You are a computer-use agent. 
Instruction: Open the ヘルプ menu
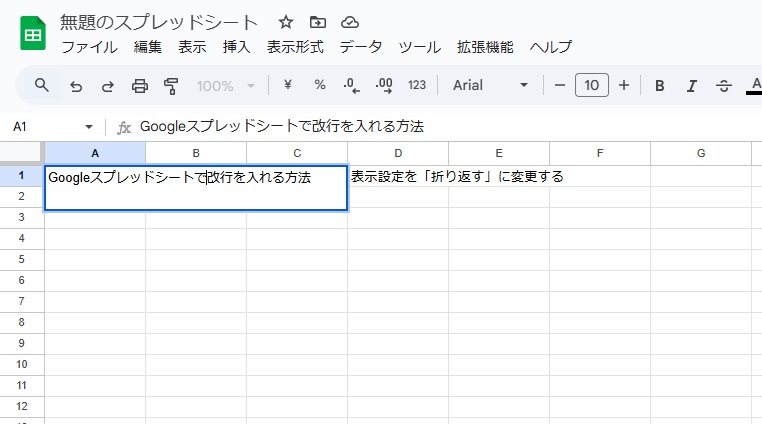click(551, 47)
